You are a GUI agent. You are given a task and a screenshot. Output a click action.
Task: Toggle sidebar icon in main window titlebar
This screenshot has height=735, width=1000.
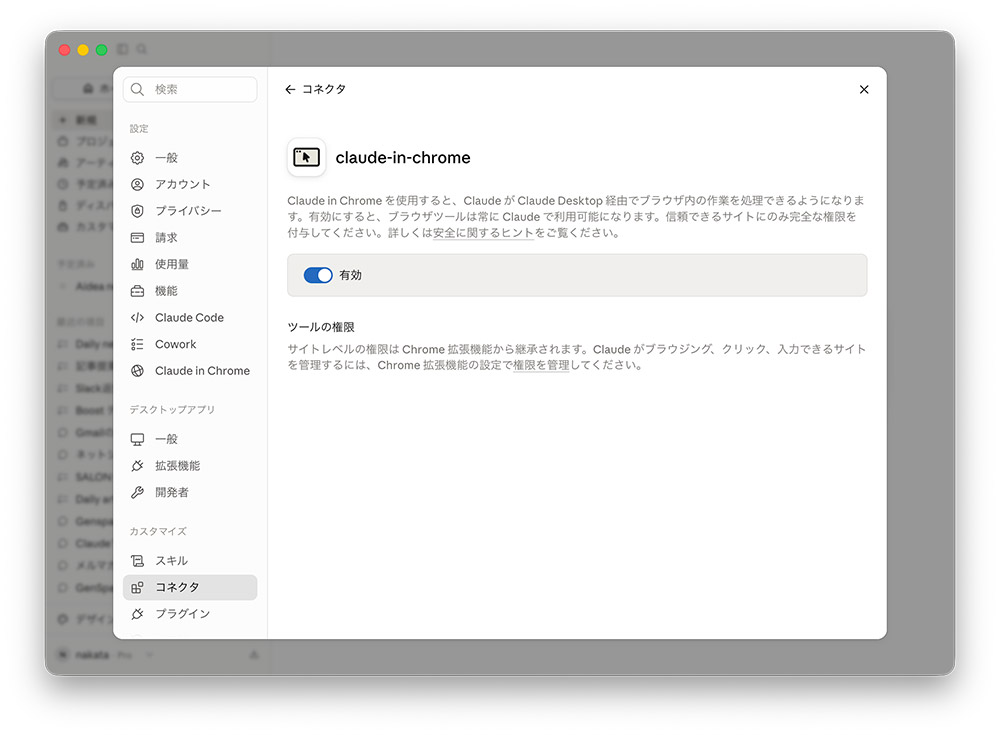tap(122, 49)
